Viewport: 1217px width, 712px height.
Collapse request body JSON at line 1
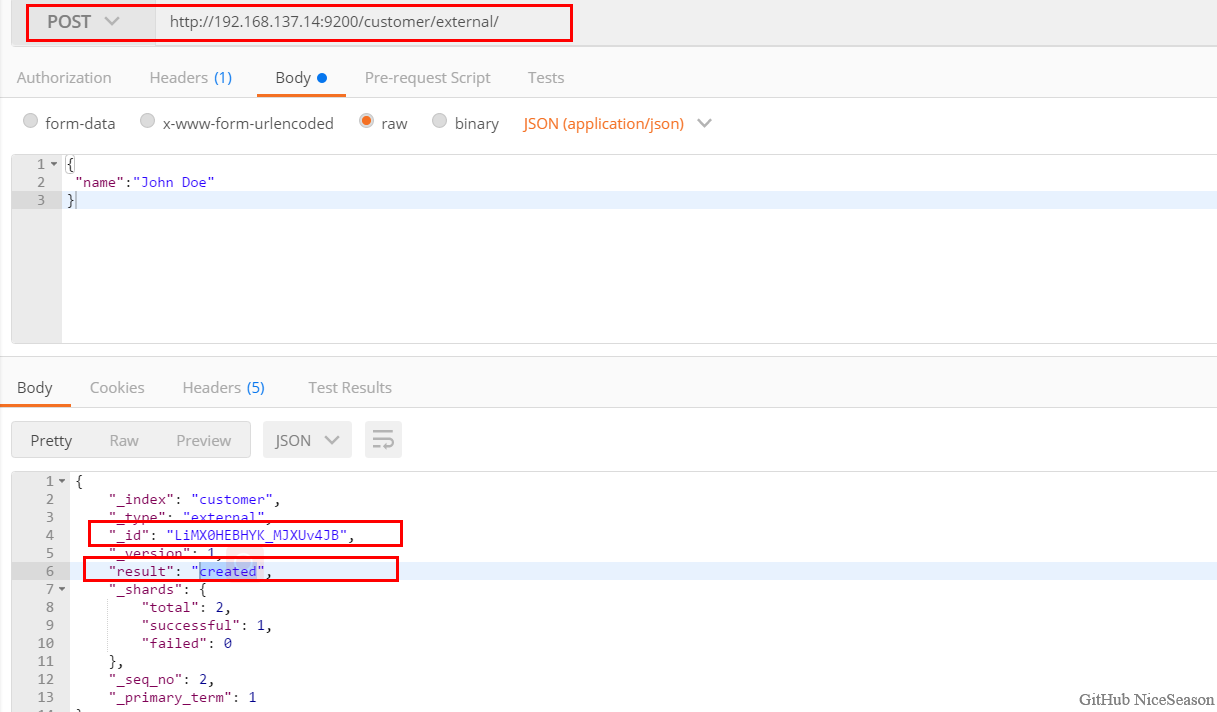[53, 164]
